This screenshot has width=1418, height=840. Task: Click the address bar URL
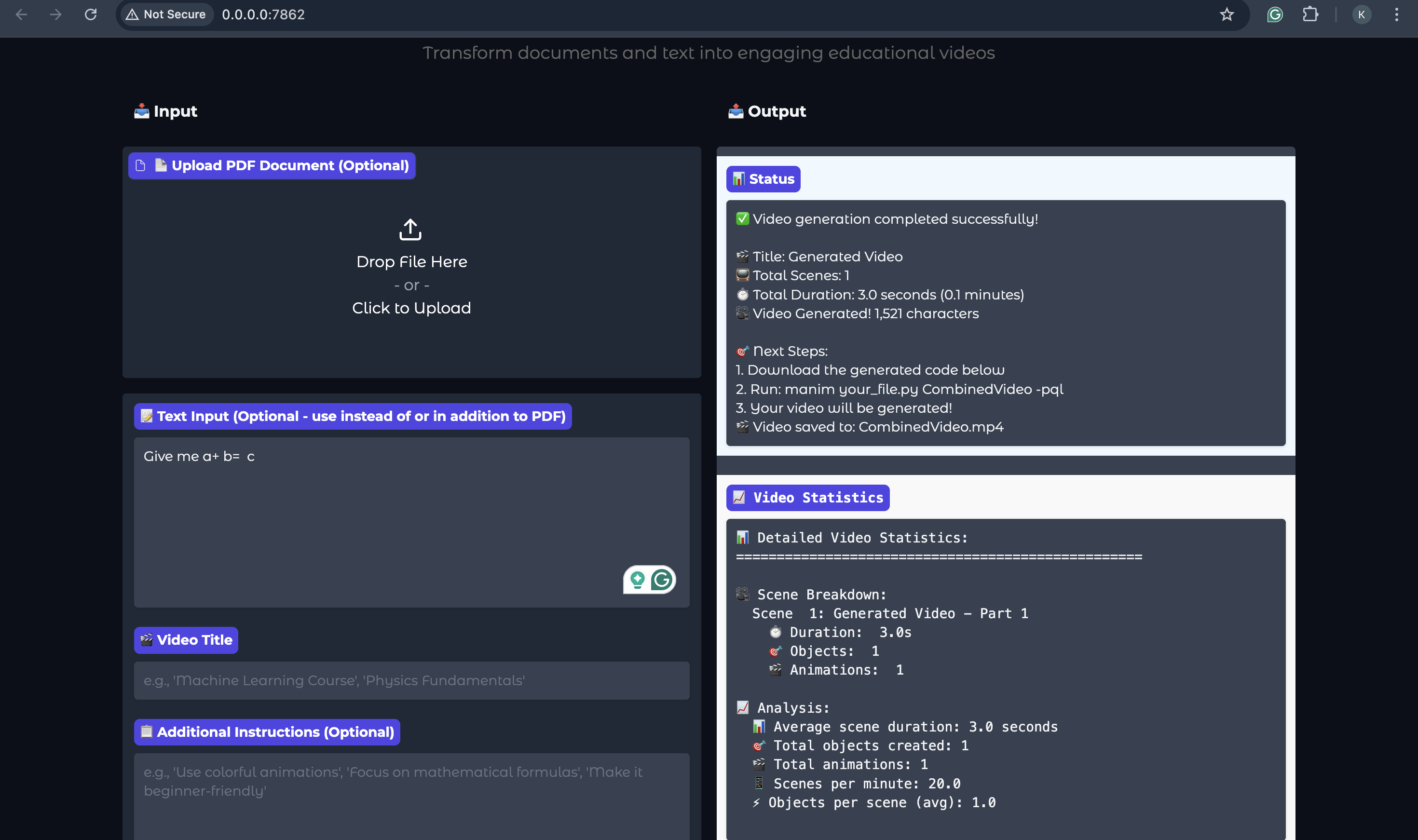(x=263, y=15)
